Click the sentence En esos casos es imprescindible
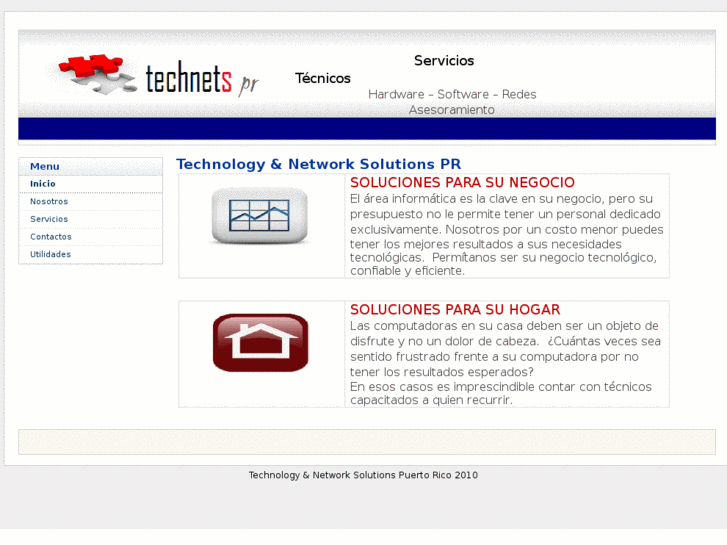727x545 pixels. click(x=501, y=393)
